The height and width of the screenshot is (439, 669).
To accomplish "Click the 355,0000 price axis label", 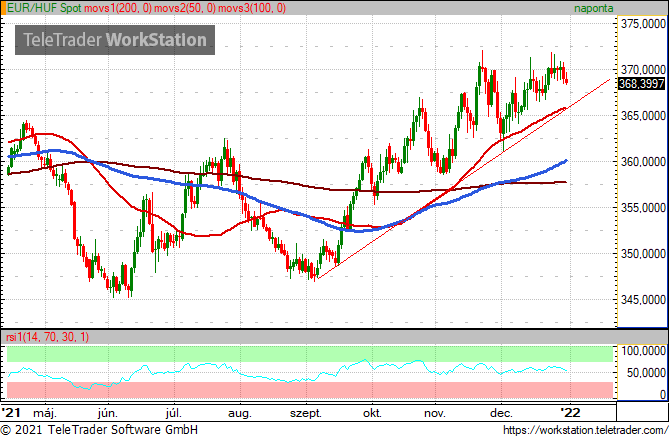I will pyautogui.click(x=643, y=208).
